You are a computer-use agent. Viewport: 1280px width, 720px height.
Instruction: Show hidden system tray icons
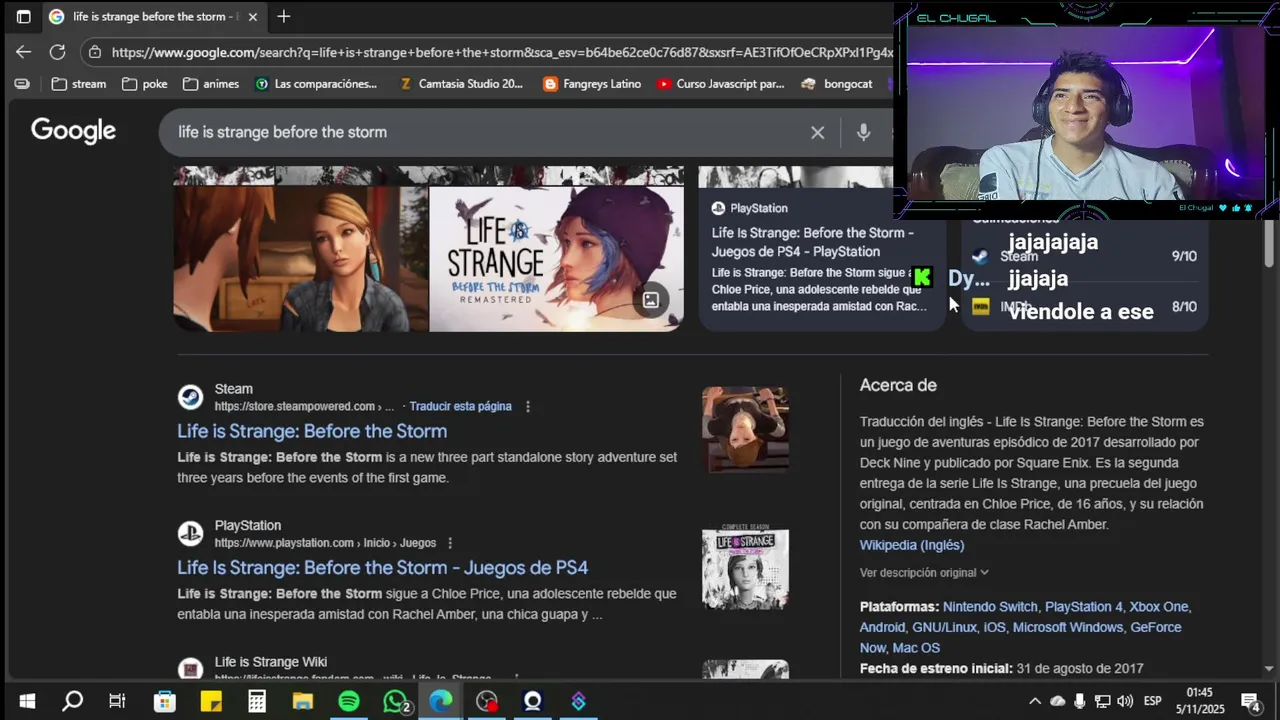click(x=1035, y=701)
